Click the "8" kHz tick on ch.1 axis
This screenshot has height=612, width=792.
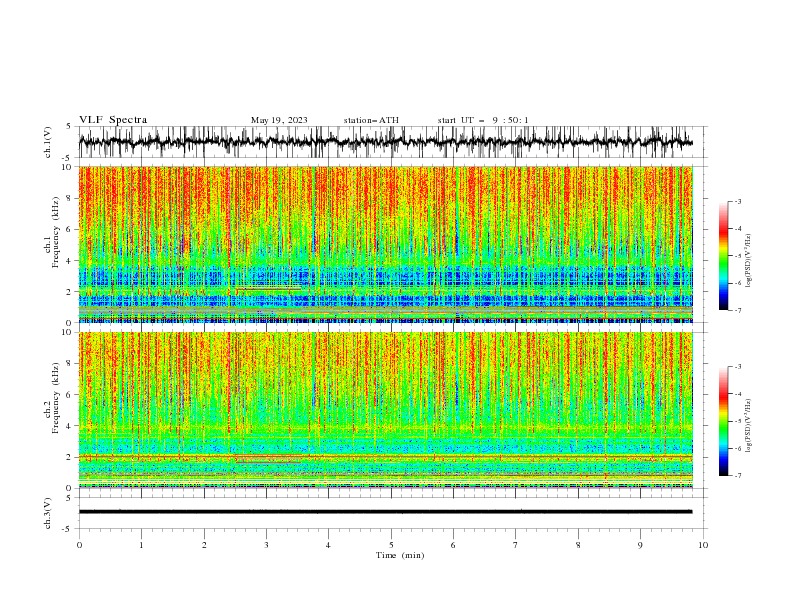click(x=70, y=198)
